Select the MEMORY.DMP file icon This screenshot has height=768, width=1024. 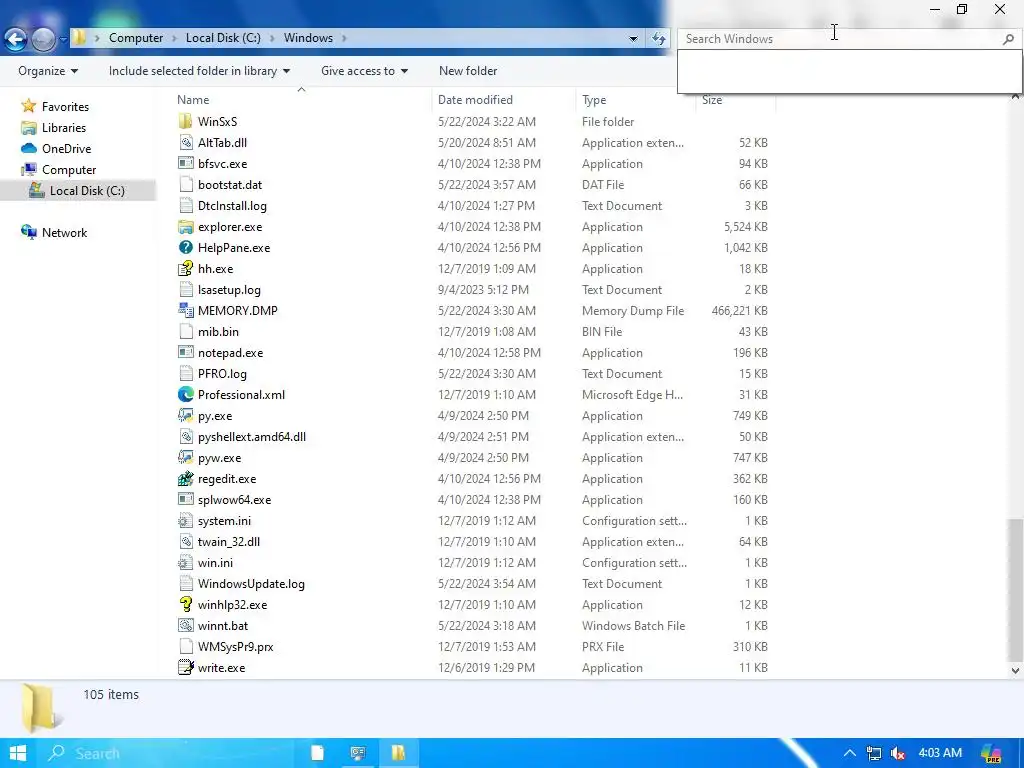pos(185,310)
